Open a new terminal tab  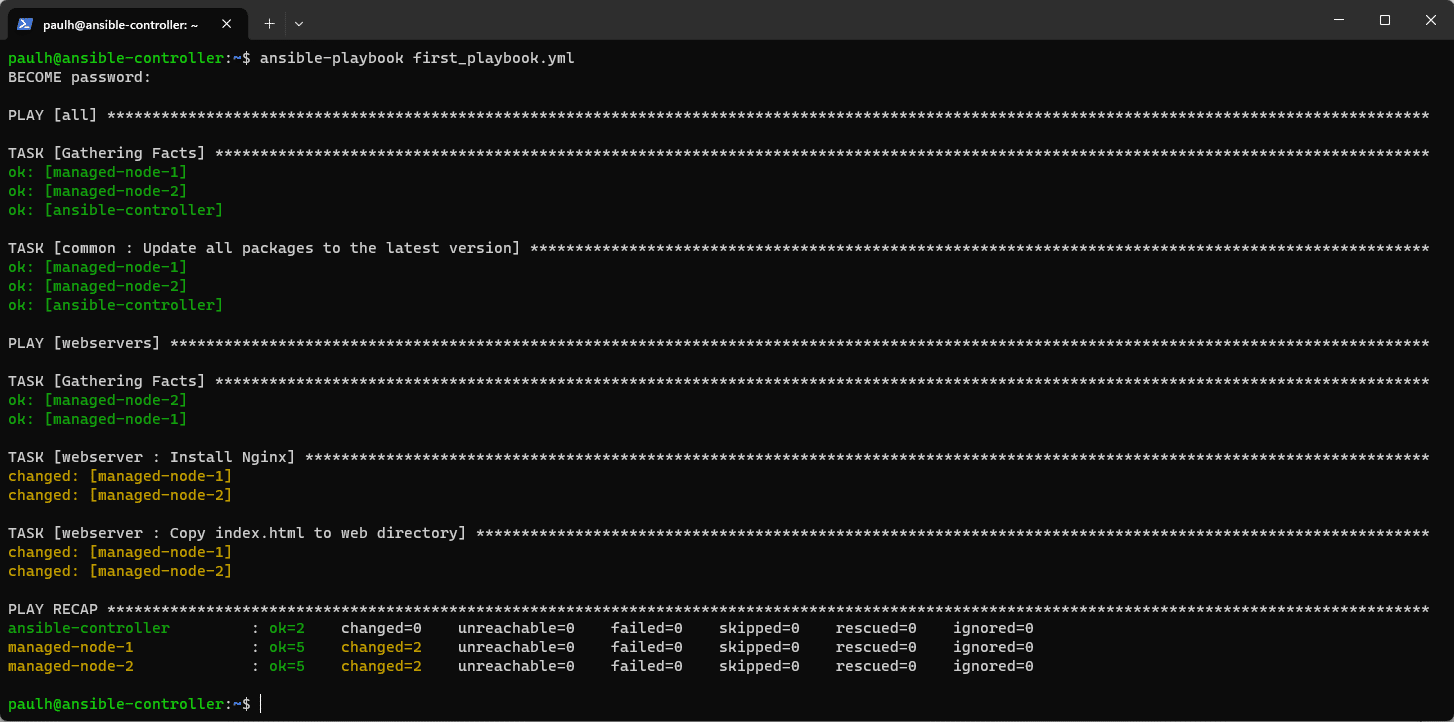coord(269,23)
